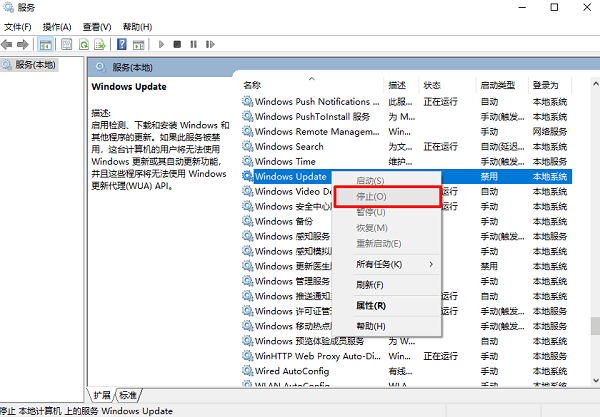Select 属性(R) in the context menu
This screenshot has height=417, width=600.
(372, 305)
